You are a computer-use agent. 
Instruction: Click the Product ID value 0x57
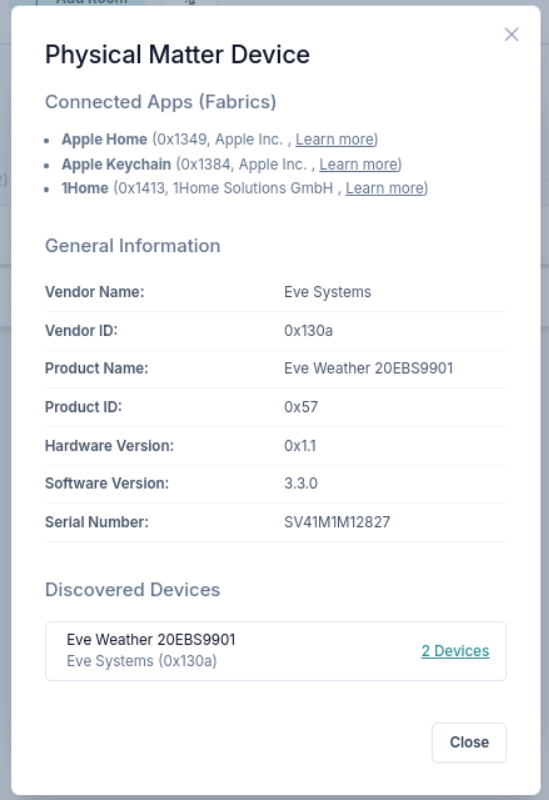[x=301, y=407]
